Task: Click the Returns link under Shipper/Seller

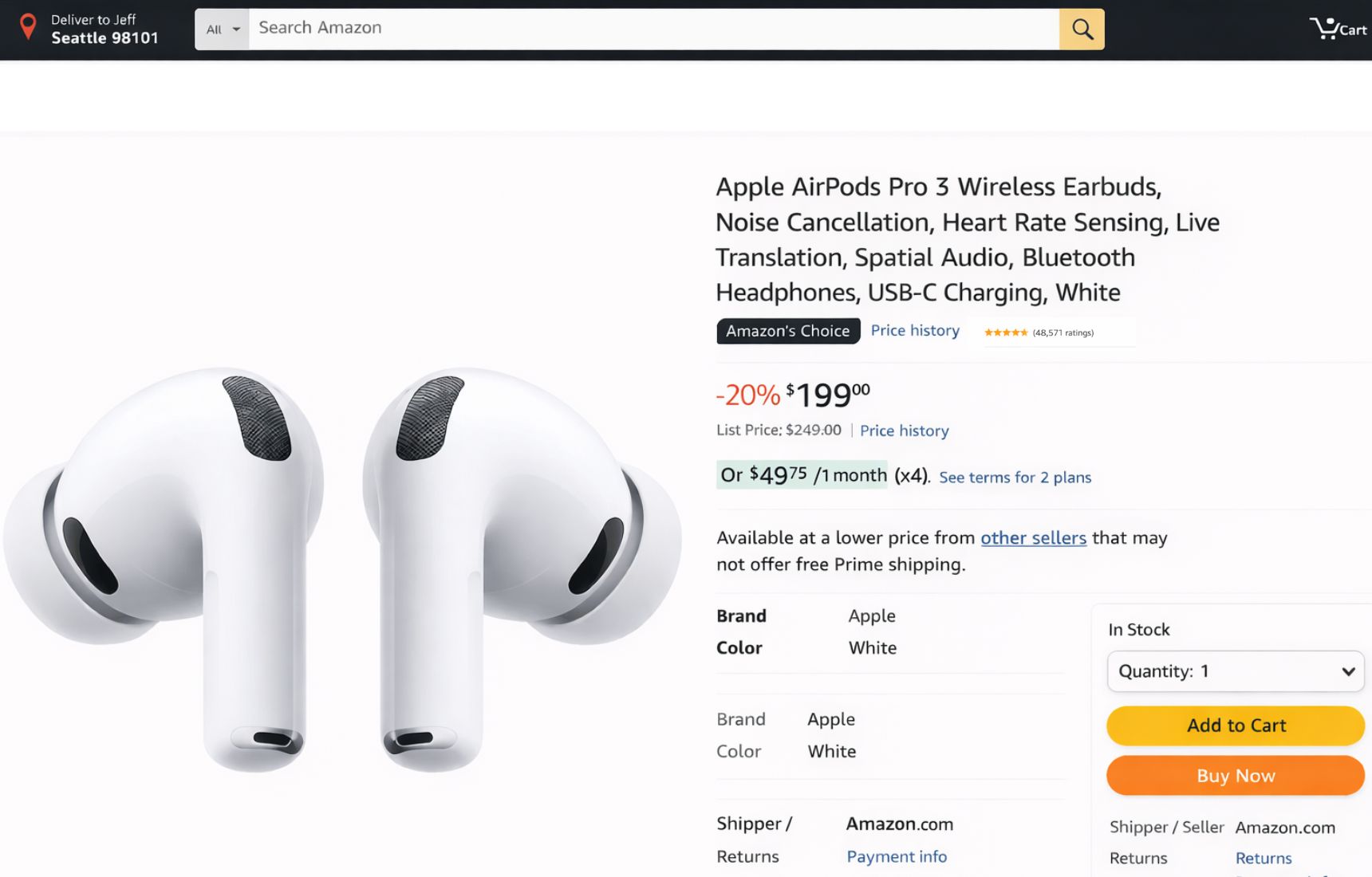Action: (x=1264, y=858)
